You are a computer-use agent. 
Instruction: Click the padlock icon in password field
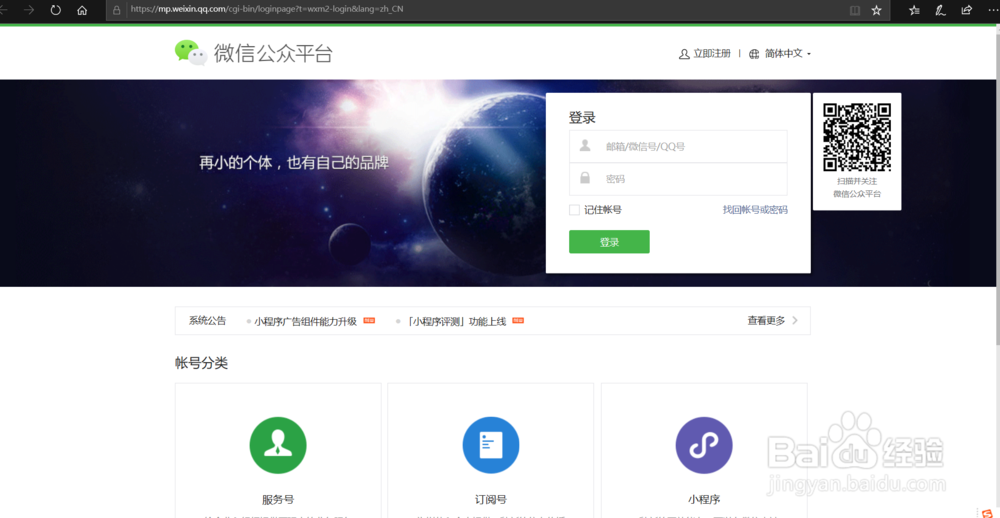[x=585, y=179]
